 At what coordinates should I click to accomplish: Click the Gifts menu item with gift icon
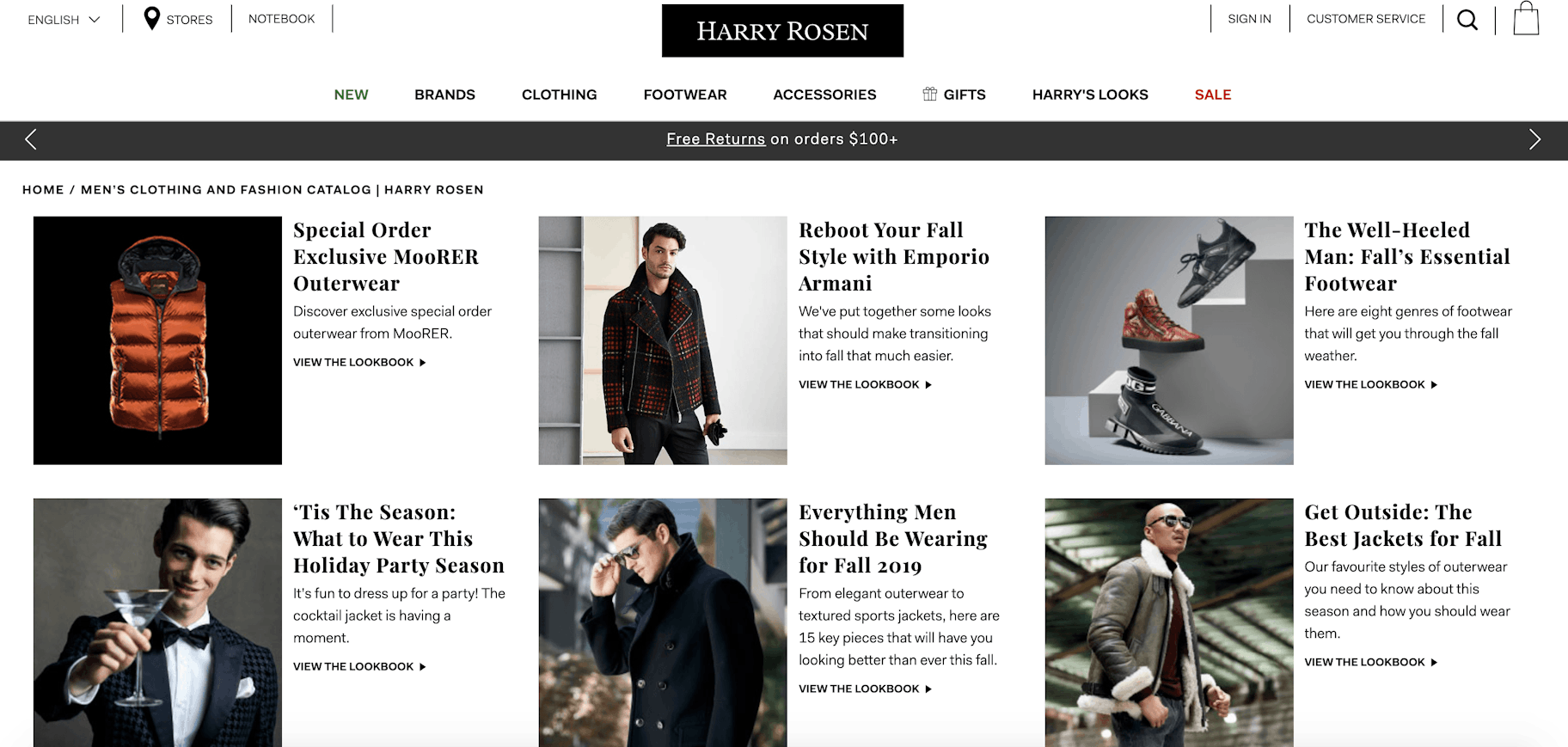pyautogui.click(x=954, y=95)
